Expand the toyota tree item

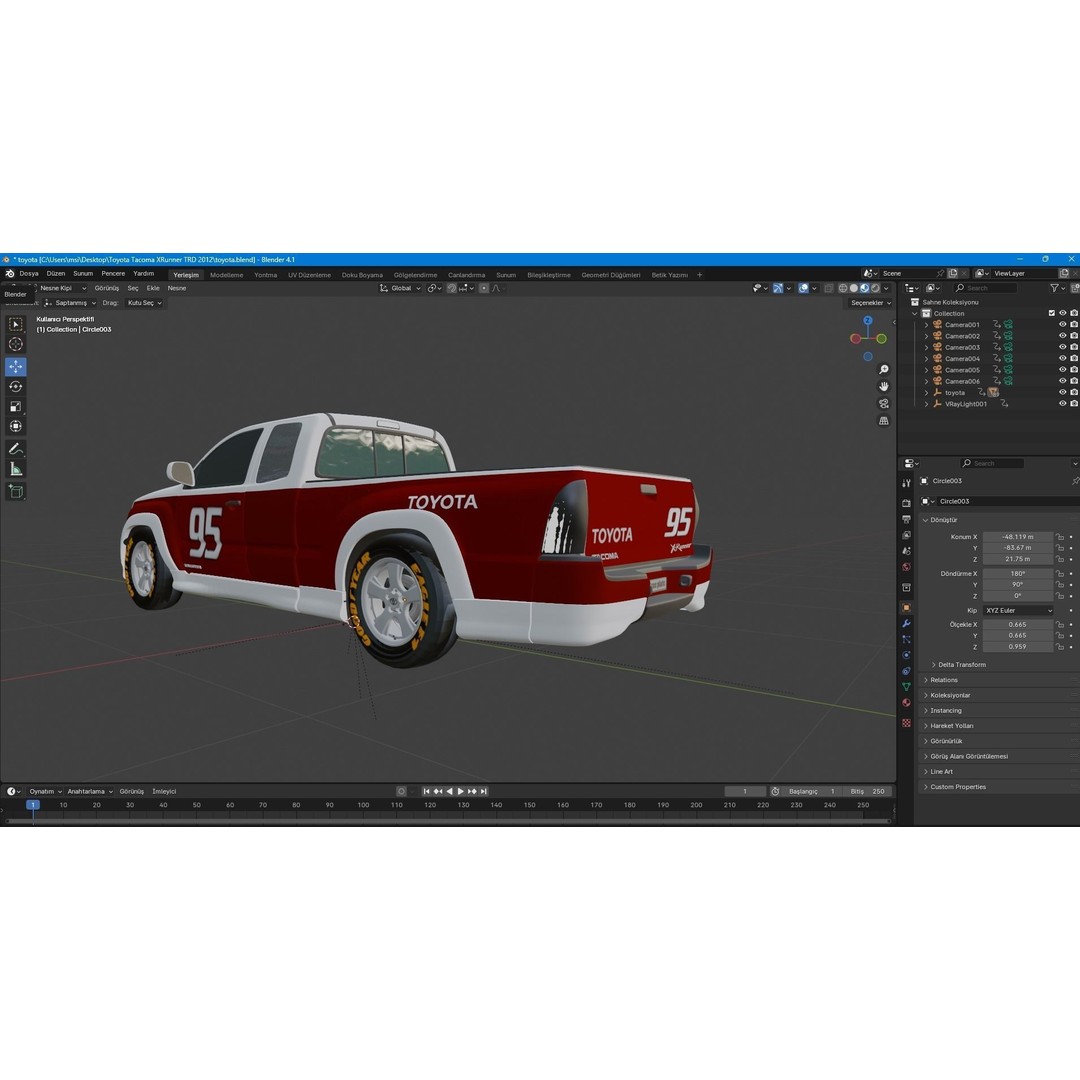926,393
